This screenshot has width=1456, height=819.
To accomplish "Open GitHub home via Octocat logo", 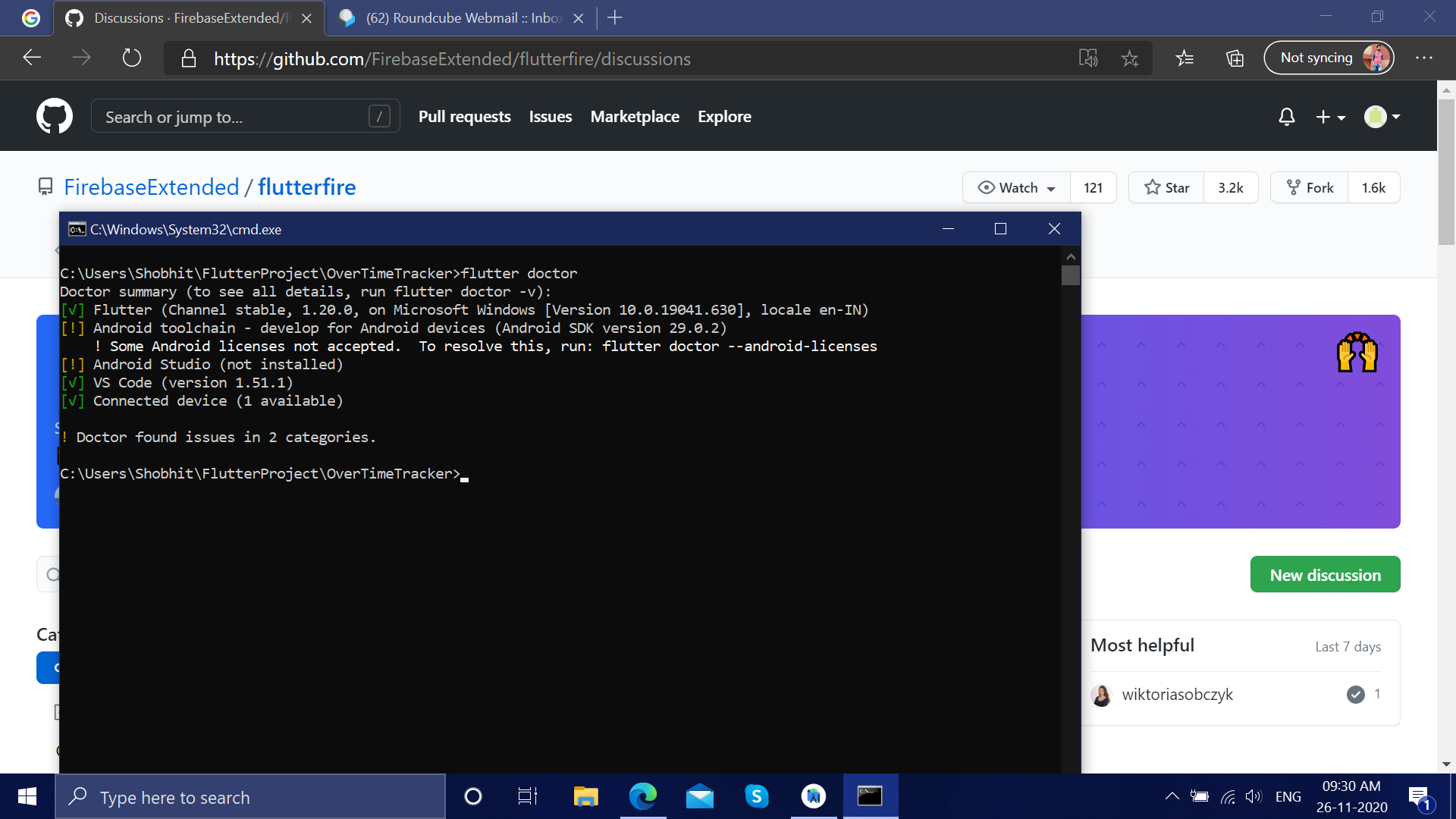I will (x=55, y=116).
